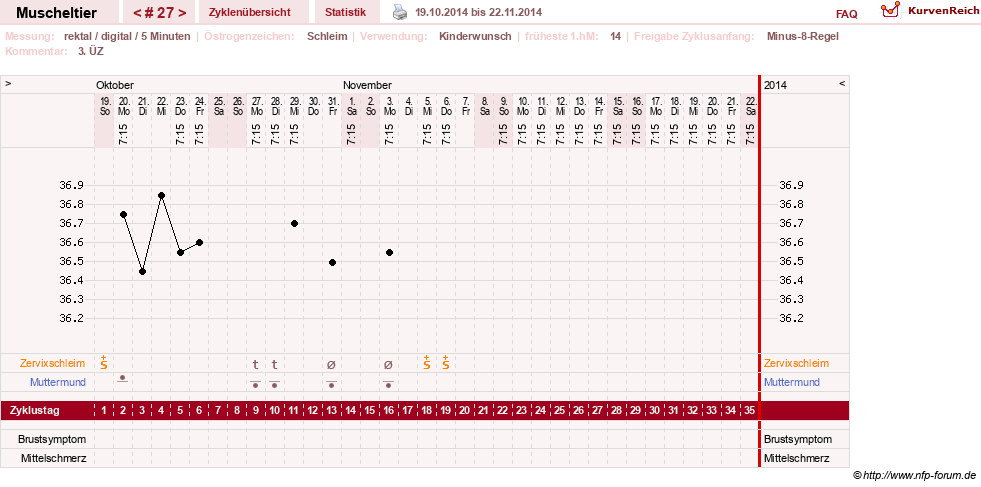Select the t mucus symbol on cycle day 9

[255, 364]
